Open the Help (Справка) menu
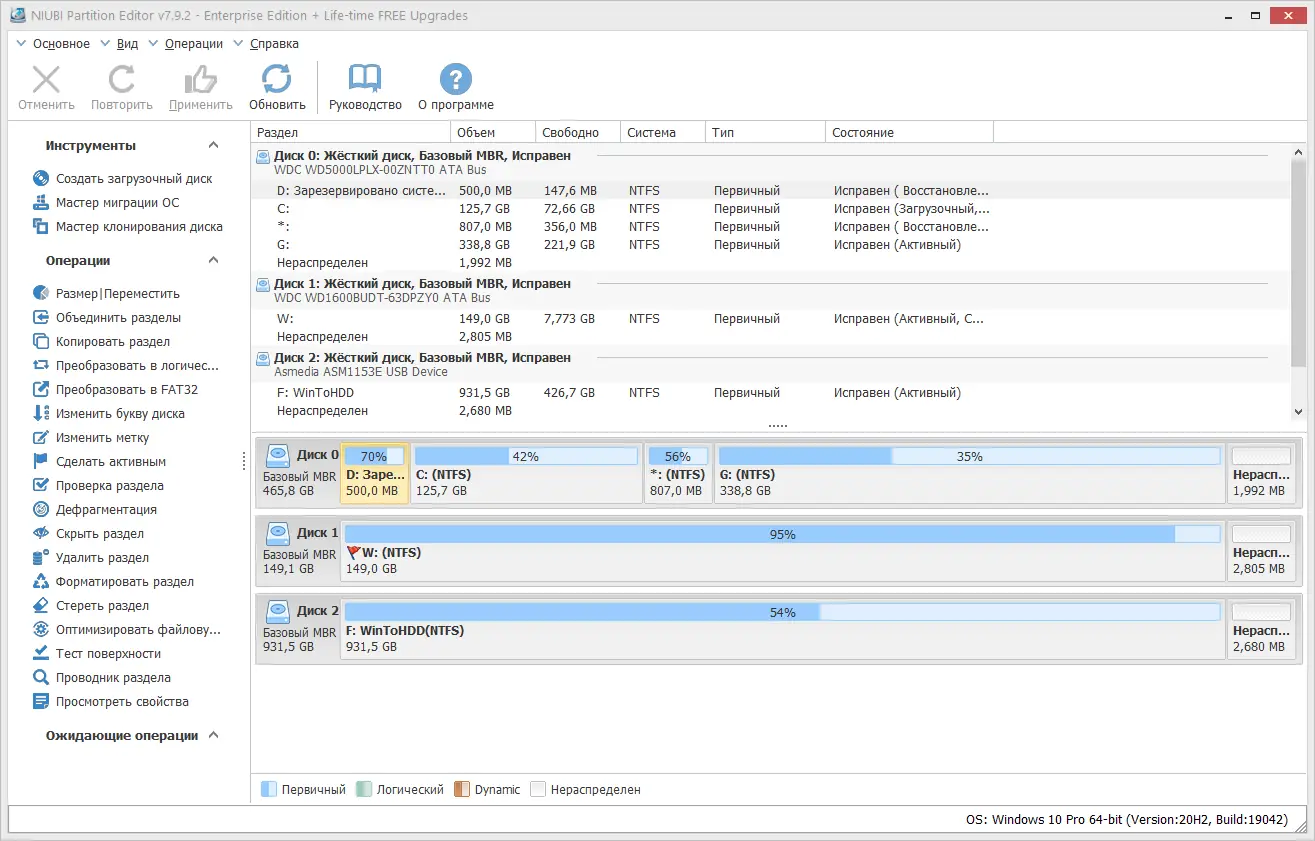Screen dimensions: 1315x841 pos(272,43)
